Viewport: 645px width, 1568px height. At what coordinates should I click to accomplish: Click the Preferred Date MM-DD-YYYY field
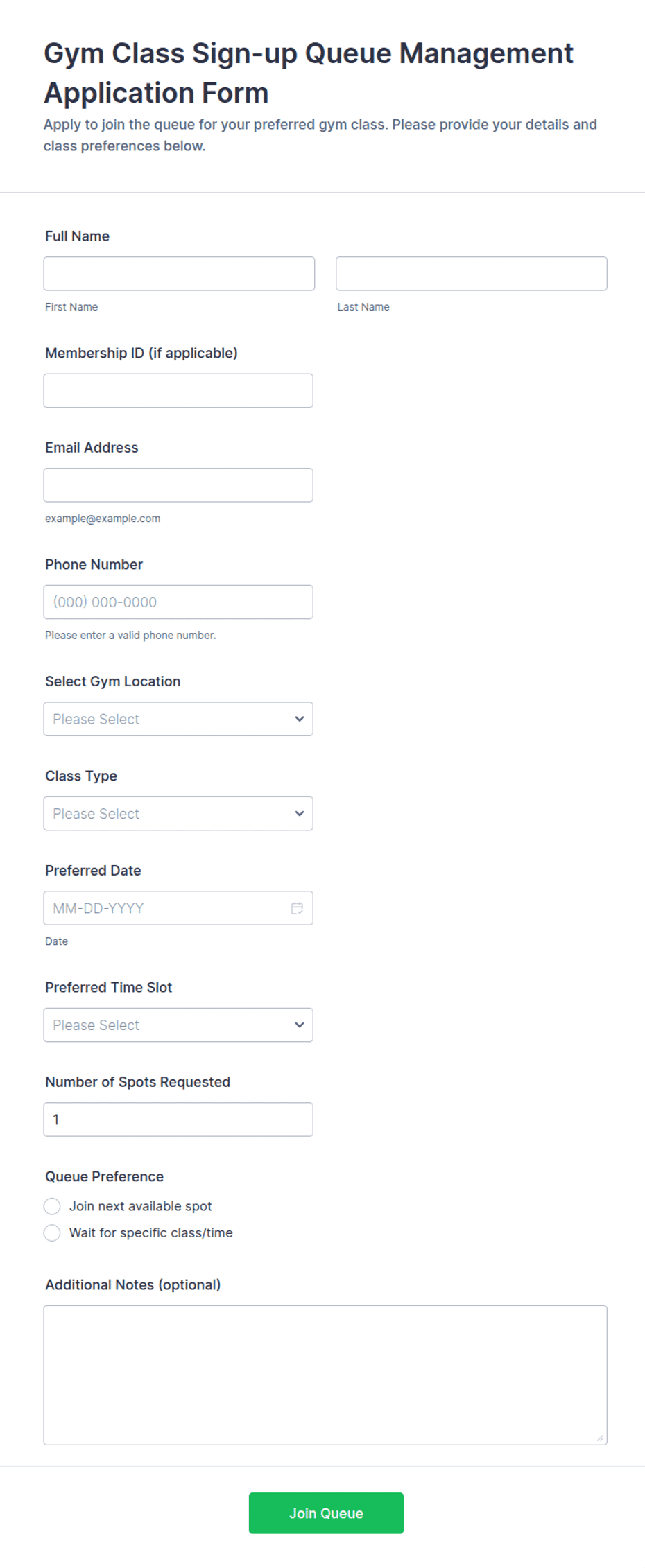pos(178,908)
